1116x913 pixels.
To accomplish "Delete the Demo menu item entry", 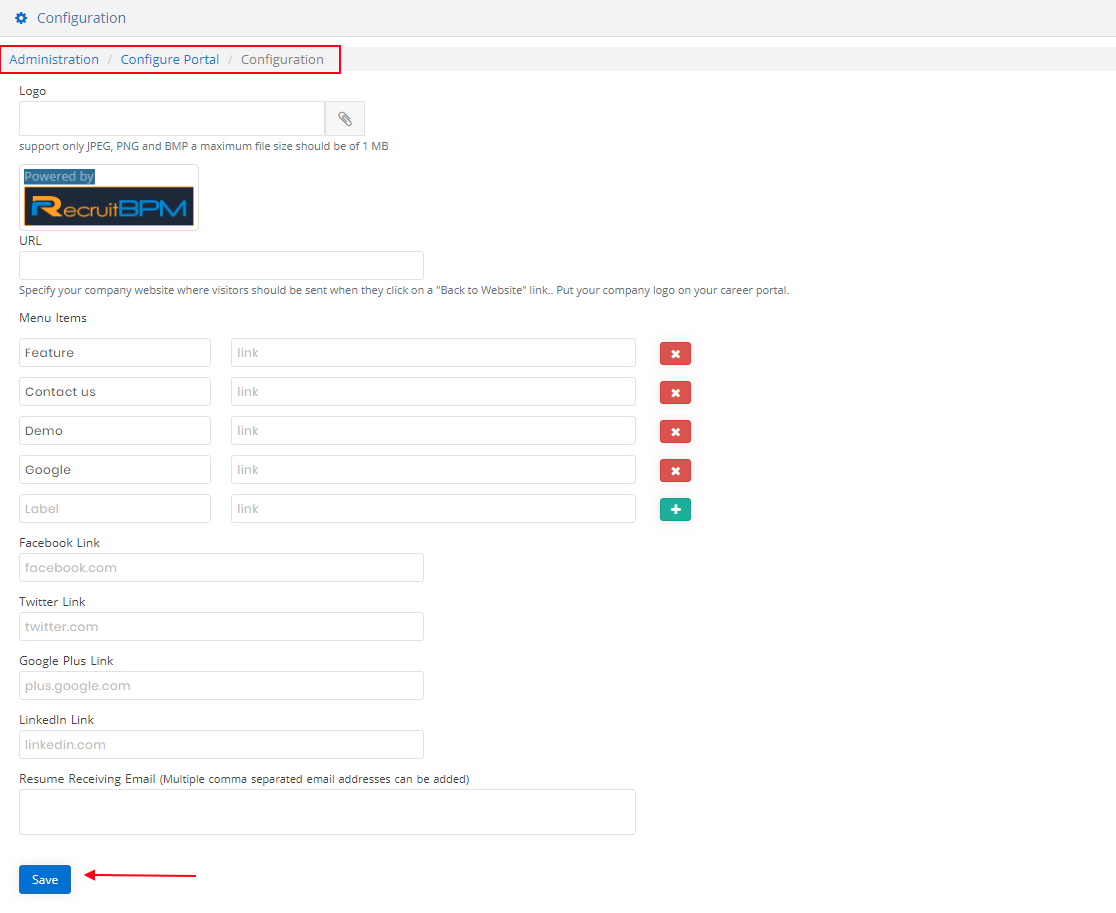I will (675, 431).
